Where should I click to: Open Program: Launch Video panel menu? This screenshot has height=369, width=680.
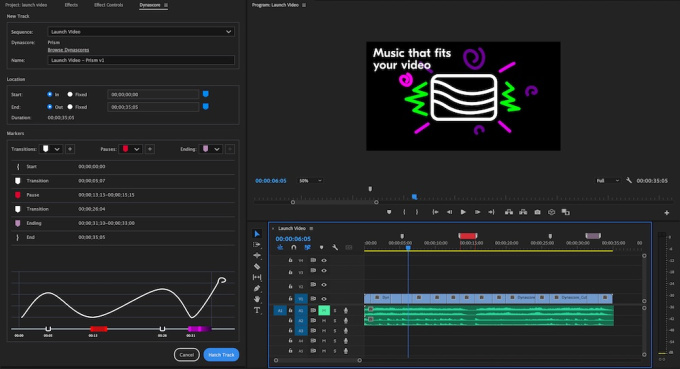click(304, 5)
